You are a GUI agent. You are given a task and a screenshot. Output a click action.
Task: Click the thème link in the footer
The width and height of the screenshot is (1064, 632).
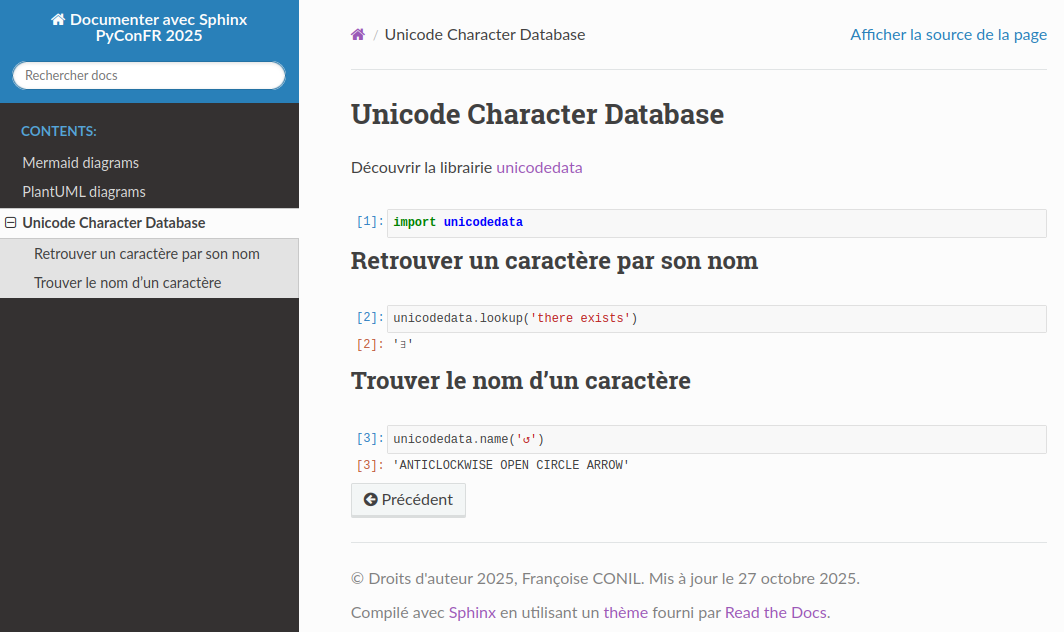click(x=626, y=613)
